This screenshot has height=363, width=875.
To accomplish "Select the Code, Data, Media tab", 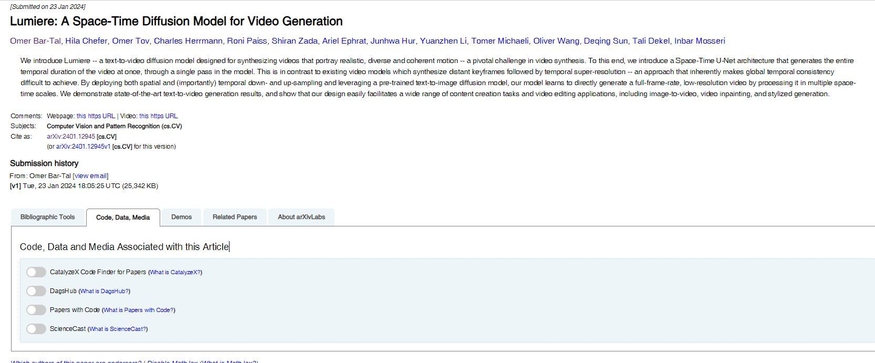I will point(123,217).
